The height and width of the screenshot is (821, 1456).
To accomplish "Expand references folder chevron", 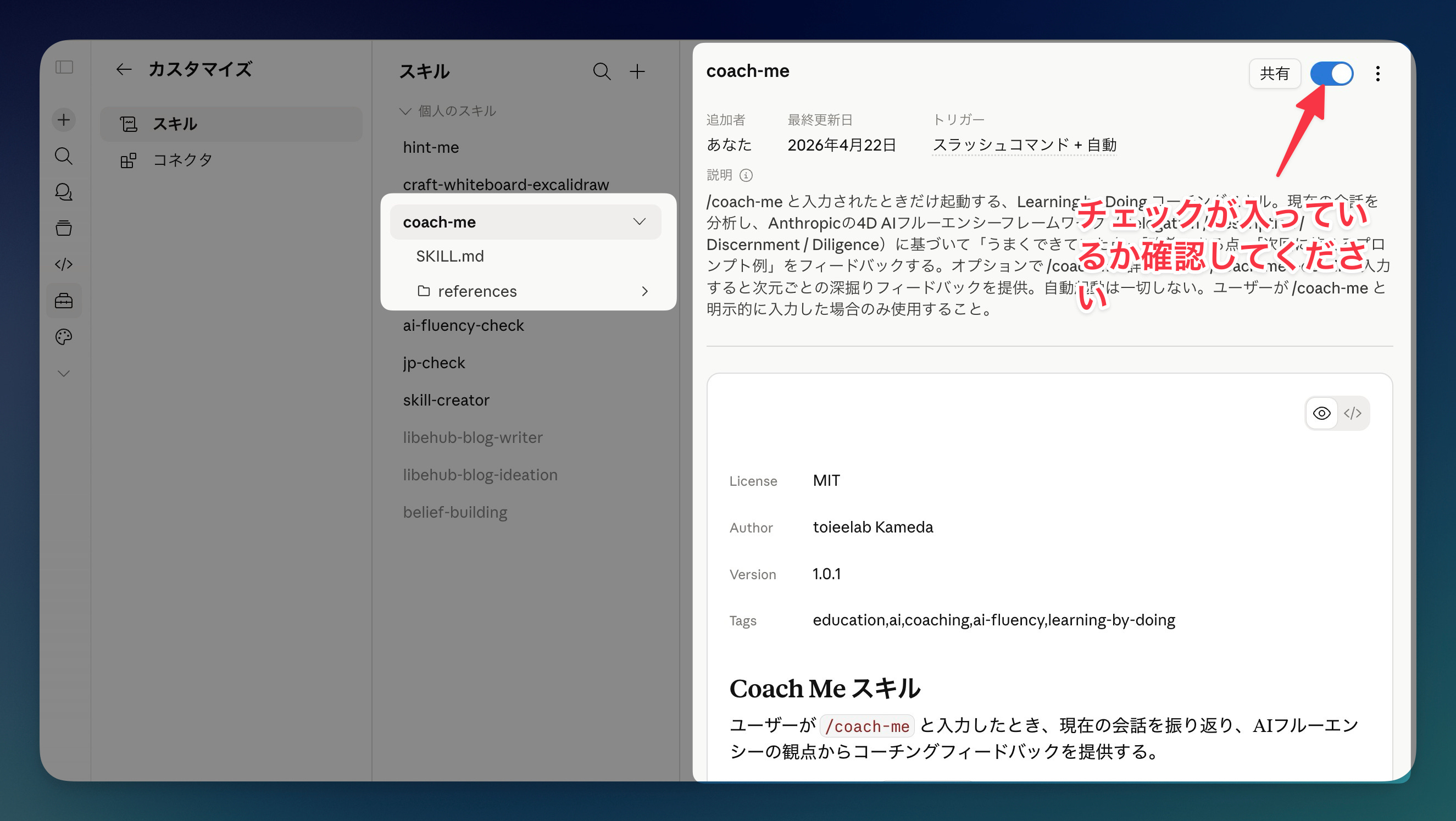I will coord(645,291).
